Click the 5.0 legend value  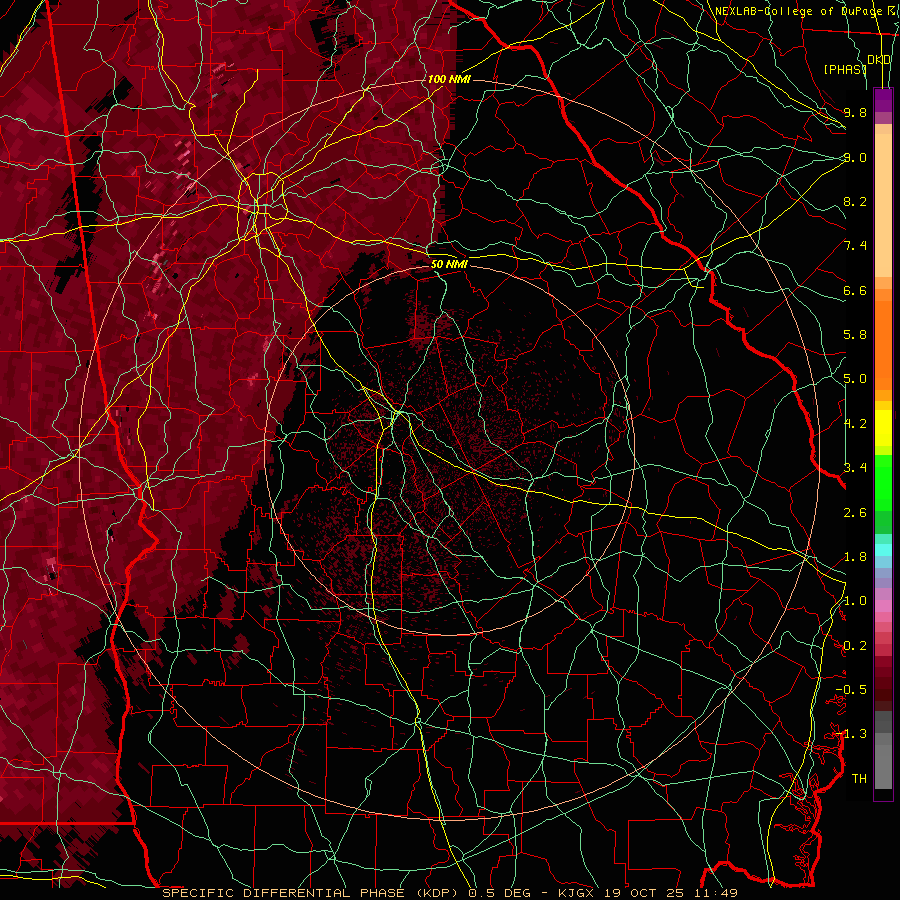pos(855,379)
